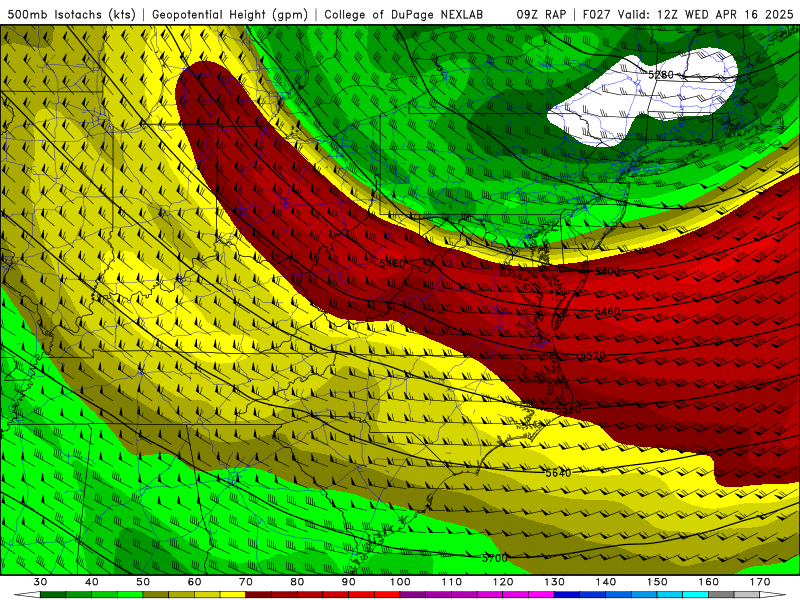This screenshot has width=800, height=600.
Task: Click the 150 legend tick label
Action: tap(657, 582)
